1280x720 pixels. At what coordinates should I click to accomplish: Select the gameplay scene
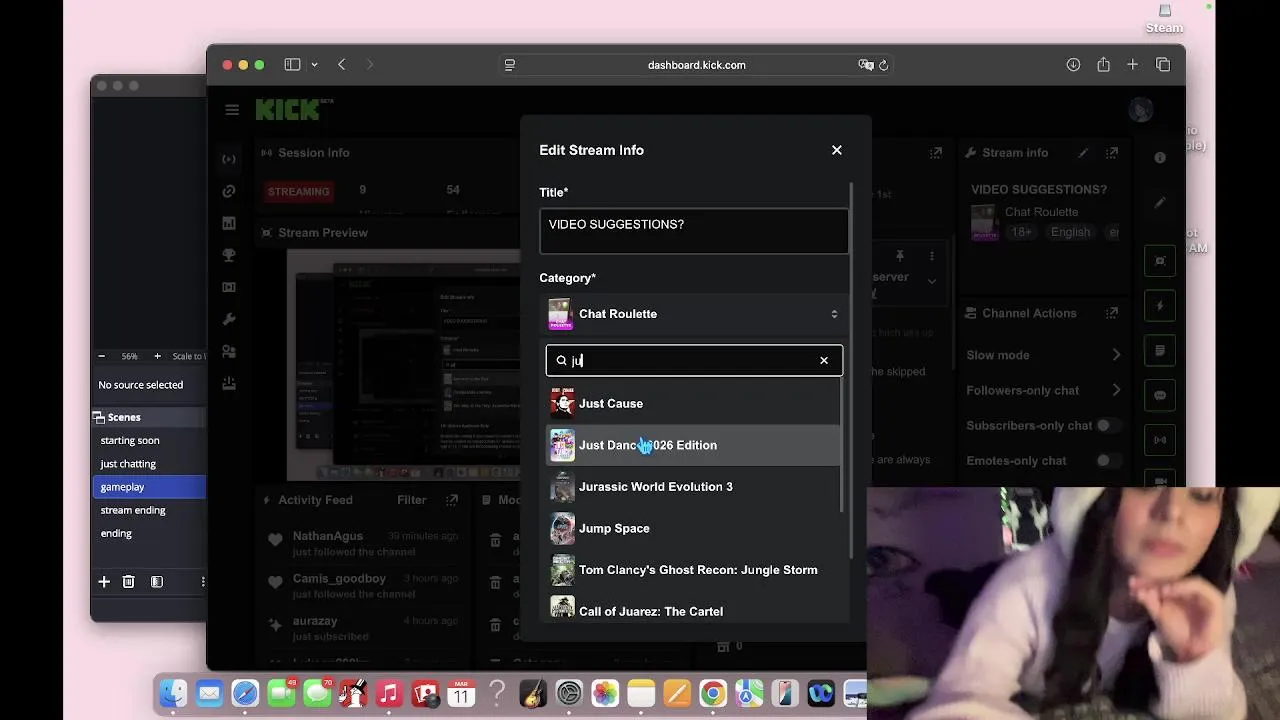click(149, 487)
